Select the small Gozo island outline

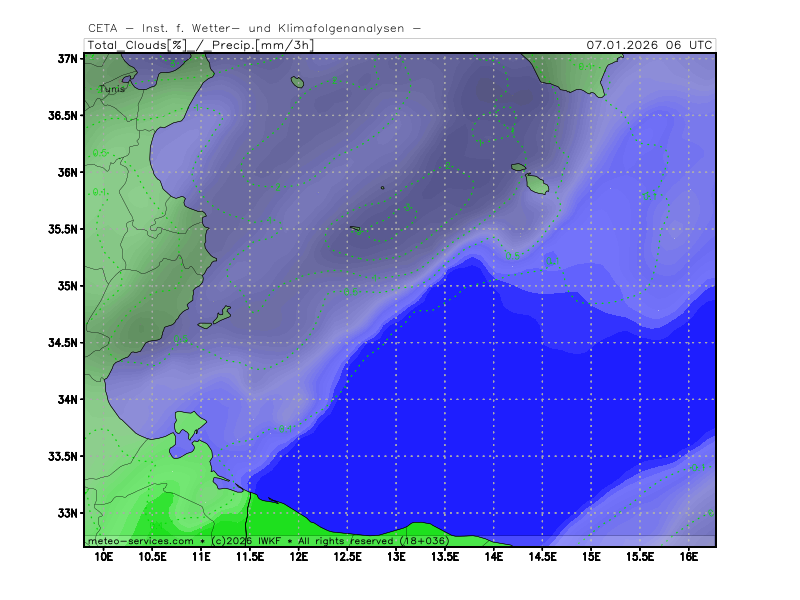pyautogui.click(x=518, y=167)
